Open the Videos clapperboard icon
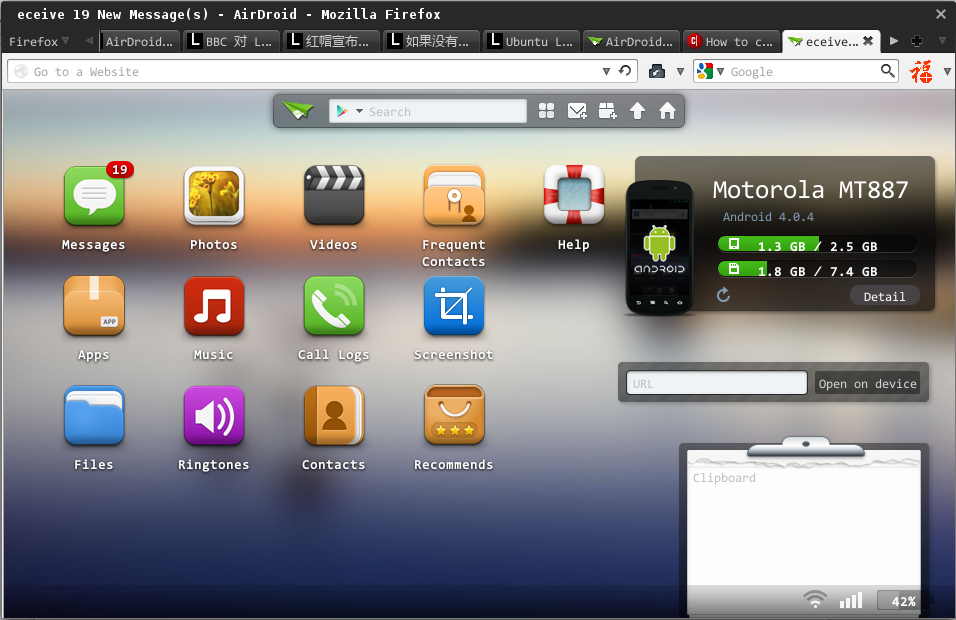 point(334,196)
